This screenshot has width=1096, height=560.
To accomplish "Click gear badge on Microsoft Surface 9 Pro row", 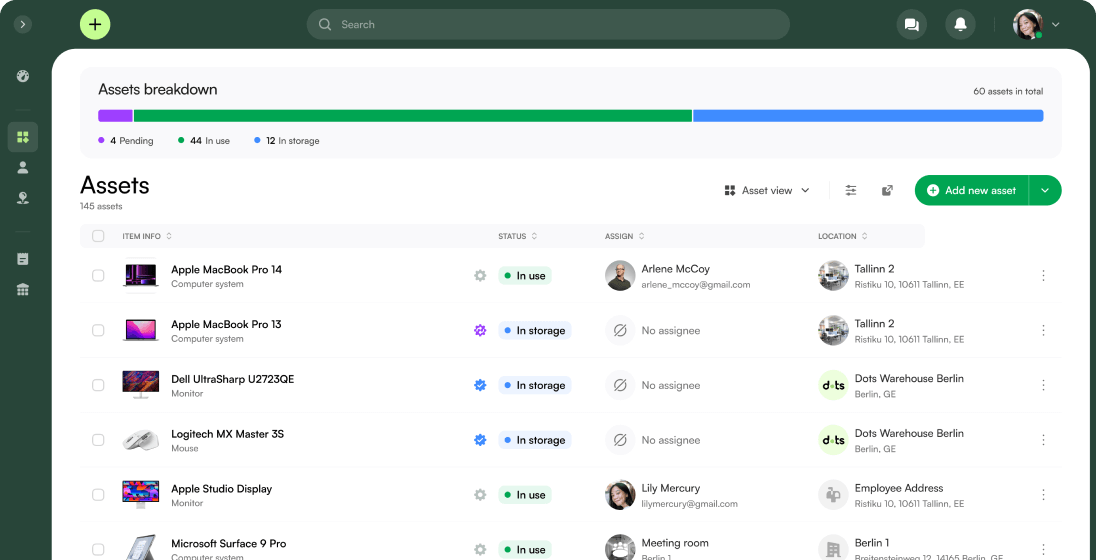I will [x=480, y=550].
